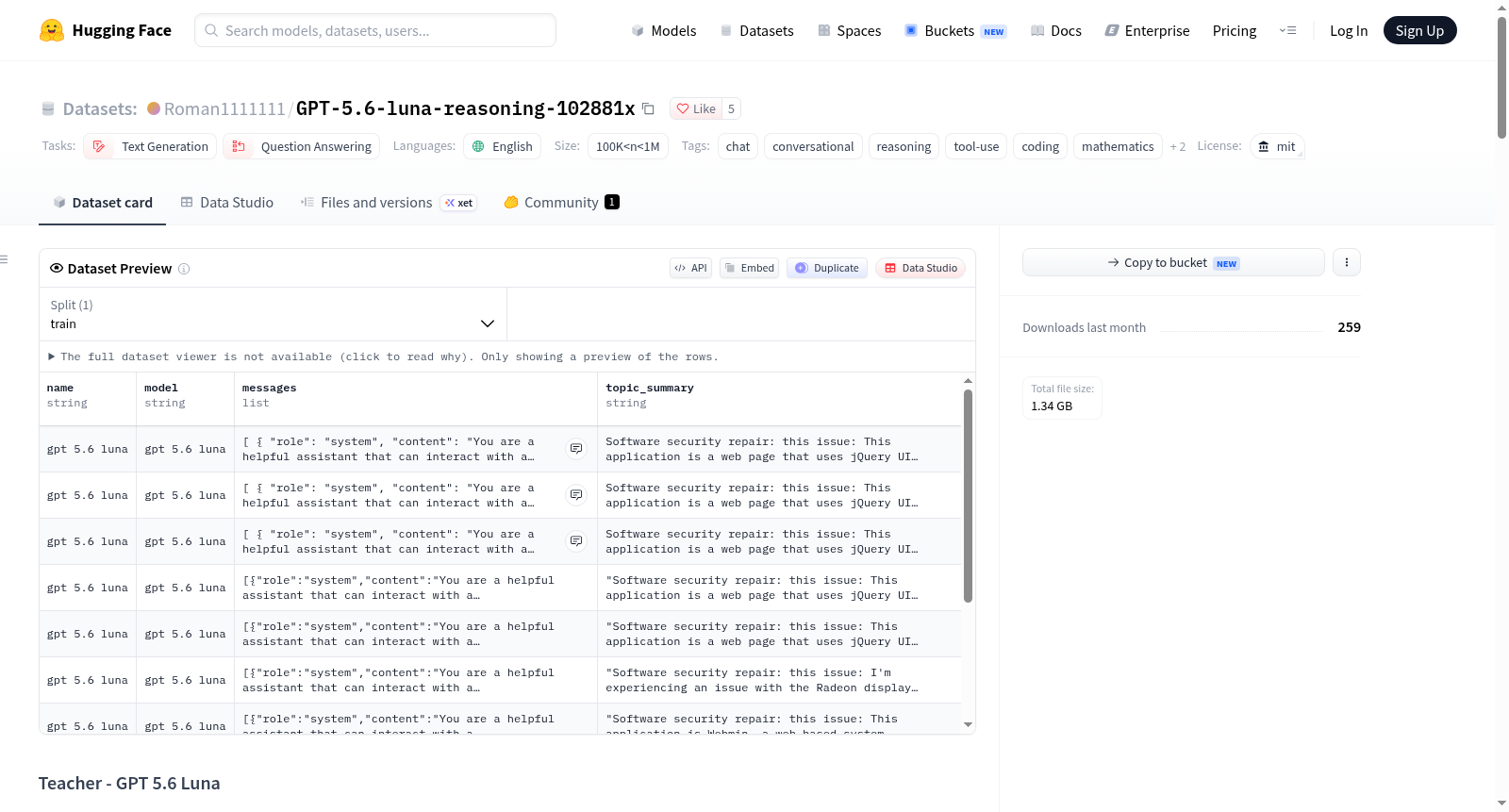Open the Dataset card tab
The width and height of the screenshot is (1509, 812).
click(103, 202)
